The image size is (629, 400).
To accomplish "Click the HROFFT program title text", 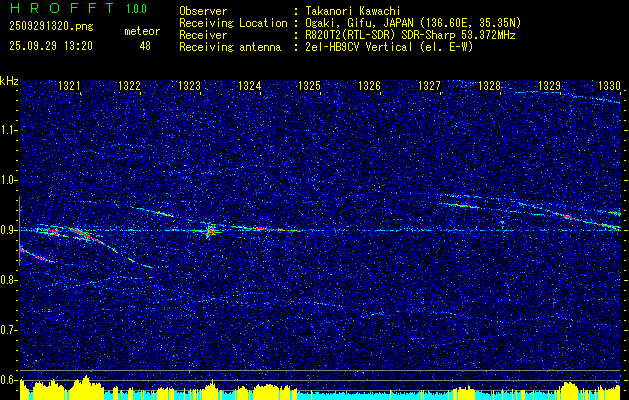I will click(62, 8).
